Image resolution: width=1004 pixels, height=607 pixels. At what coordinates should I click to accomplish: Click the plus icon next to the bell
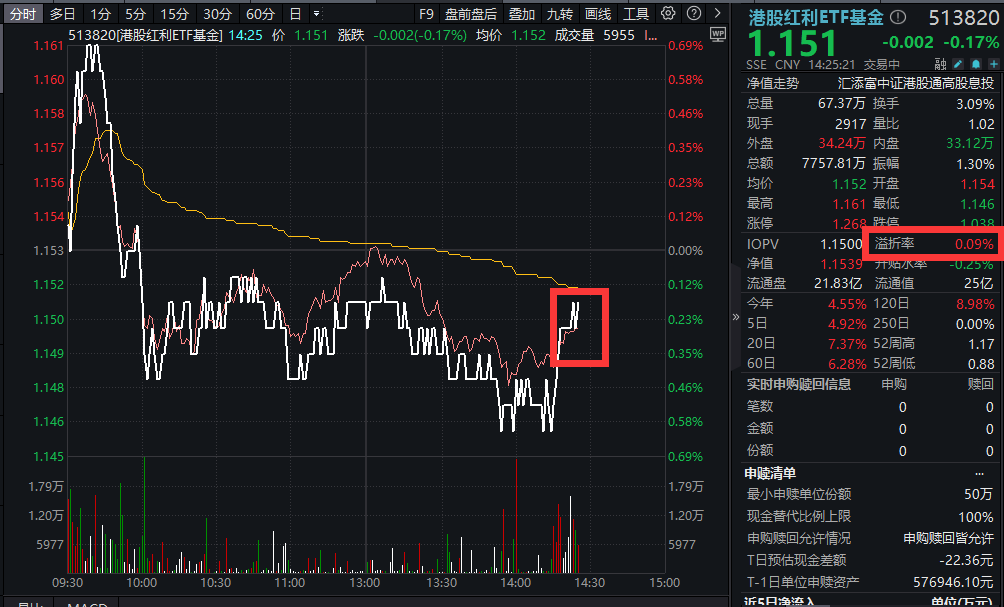pyautogui.click(x=993, y=63)
